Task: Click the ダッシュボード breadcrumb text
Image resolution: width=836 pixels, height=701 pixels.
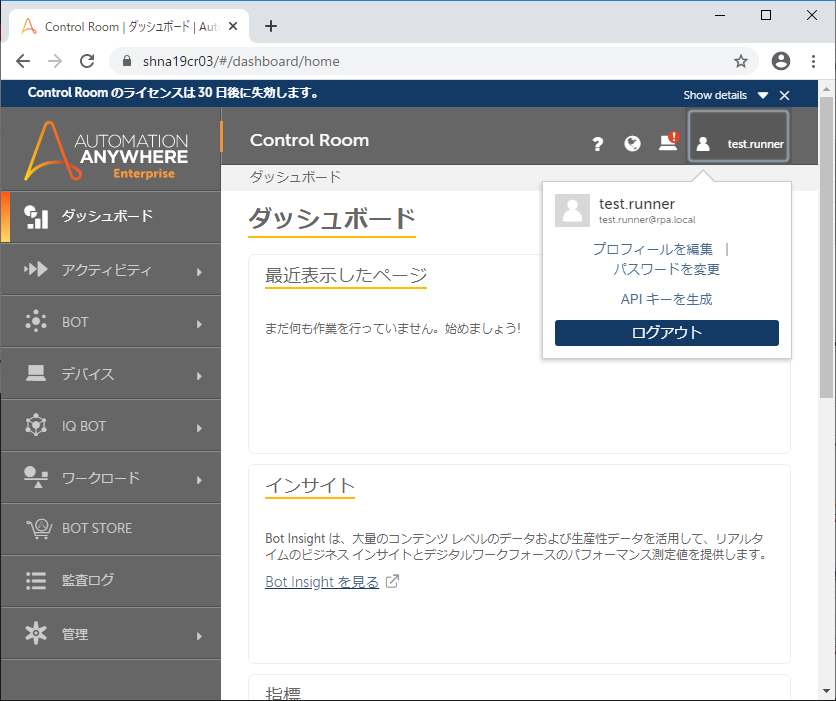Action: tap(295, 177)
